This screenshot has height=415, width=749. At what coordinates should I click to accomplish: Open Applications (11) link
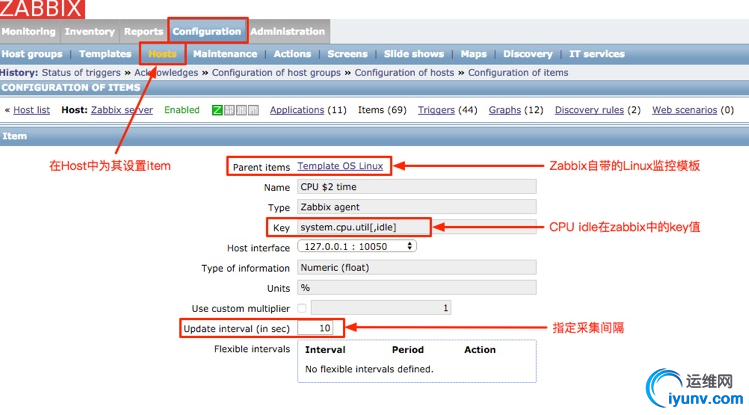coord(297,110)
